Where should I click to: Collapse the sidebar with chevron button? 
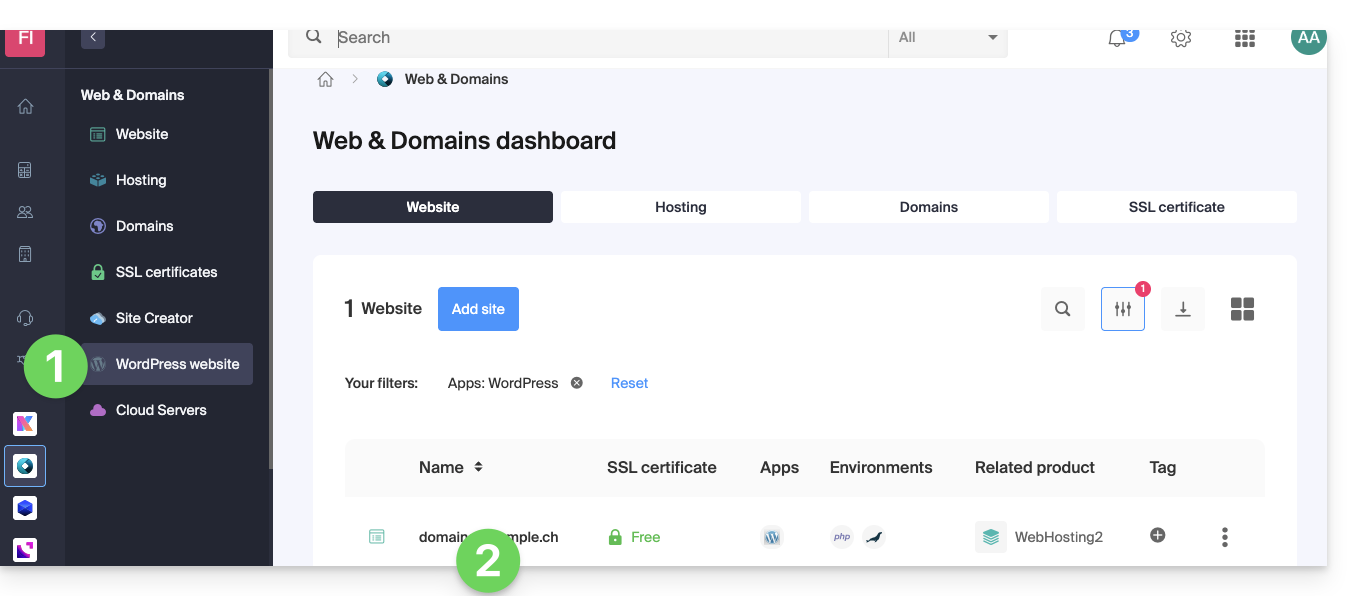pos(93,38)
